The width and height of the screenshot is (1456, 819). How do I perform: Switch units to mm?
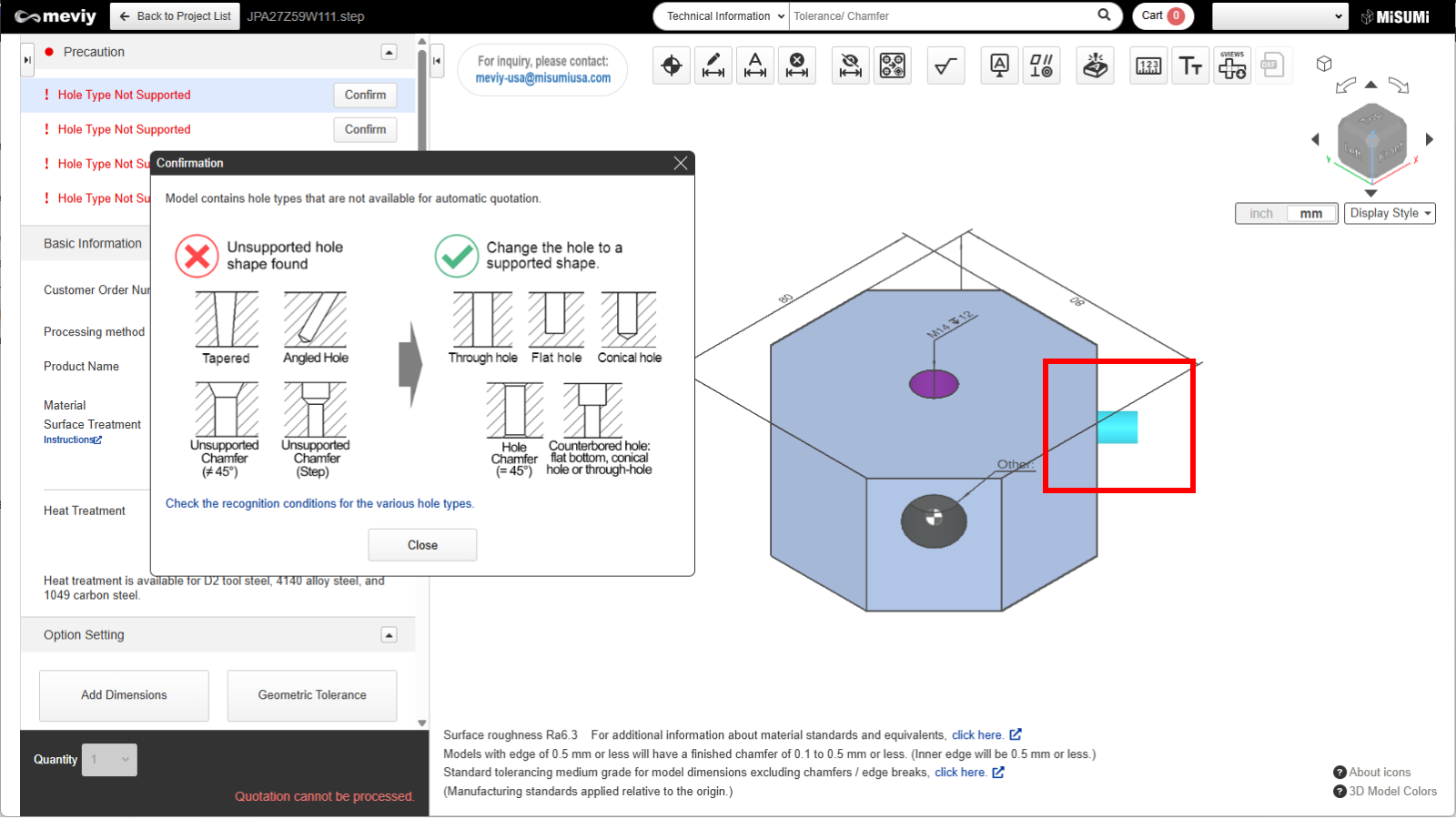tap(1310, 214)
